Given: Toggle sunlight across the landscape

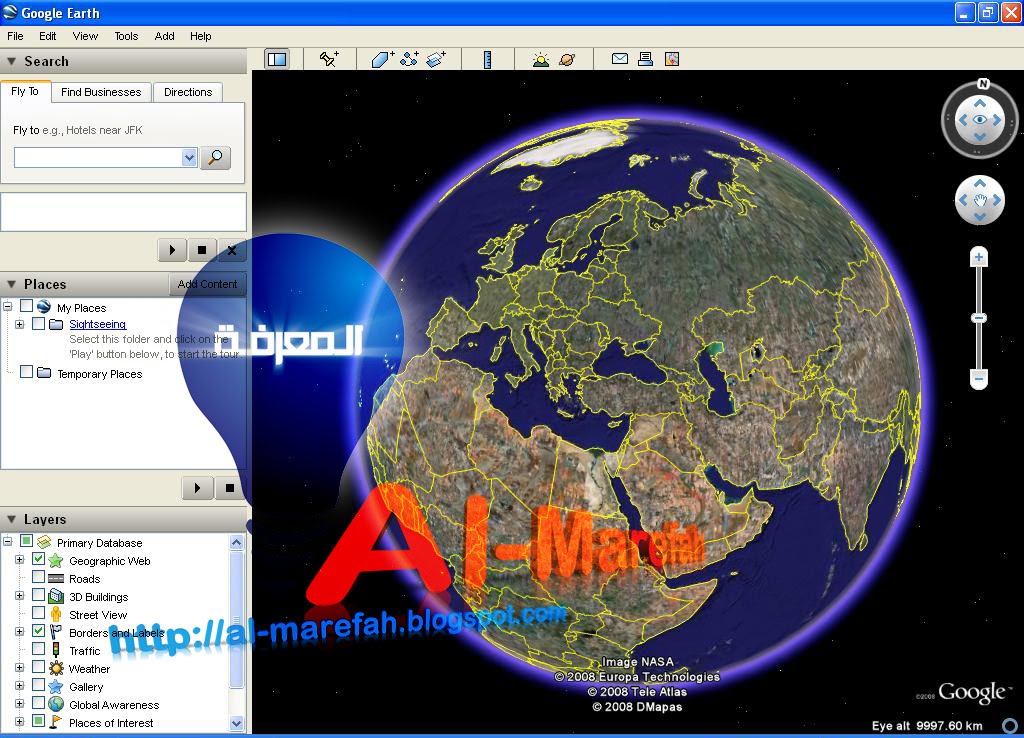Looking at the screenshot, I should pyautogui.click(x=539, y=59).
